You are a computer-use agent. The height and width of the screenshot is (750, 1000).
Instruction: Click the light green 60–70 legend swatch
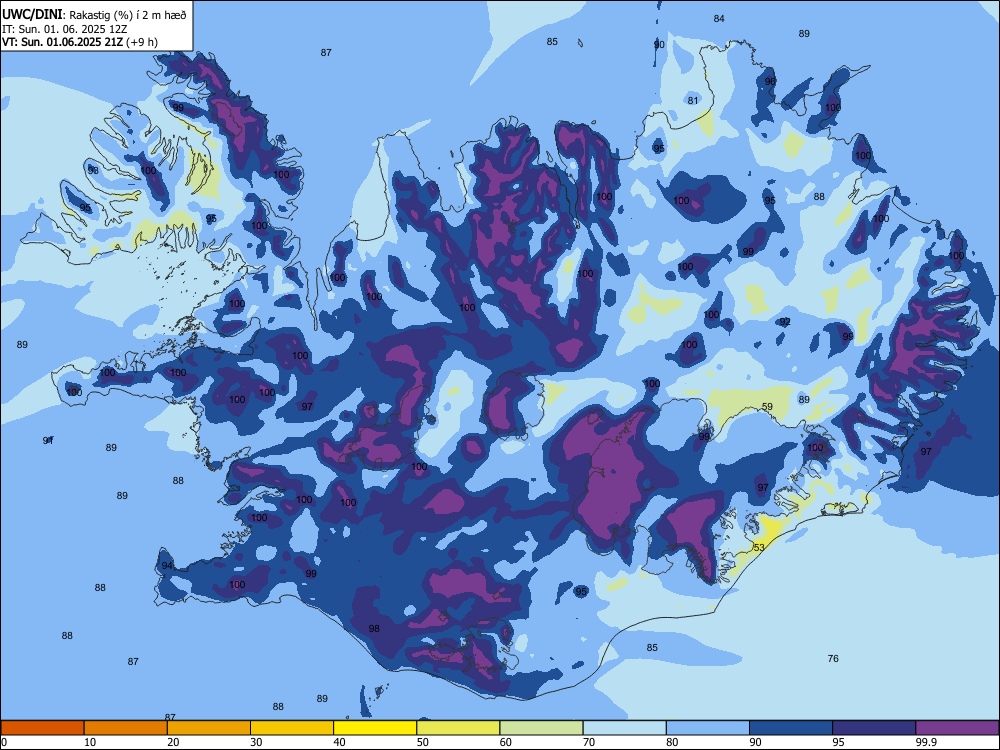(x=541, y=728)
